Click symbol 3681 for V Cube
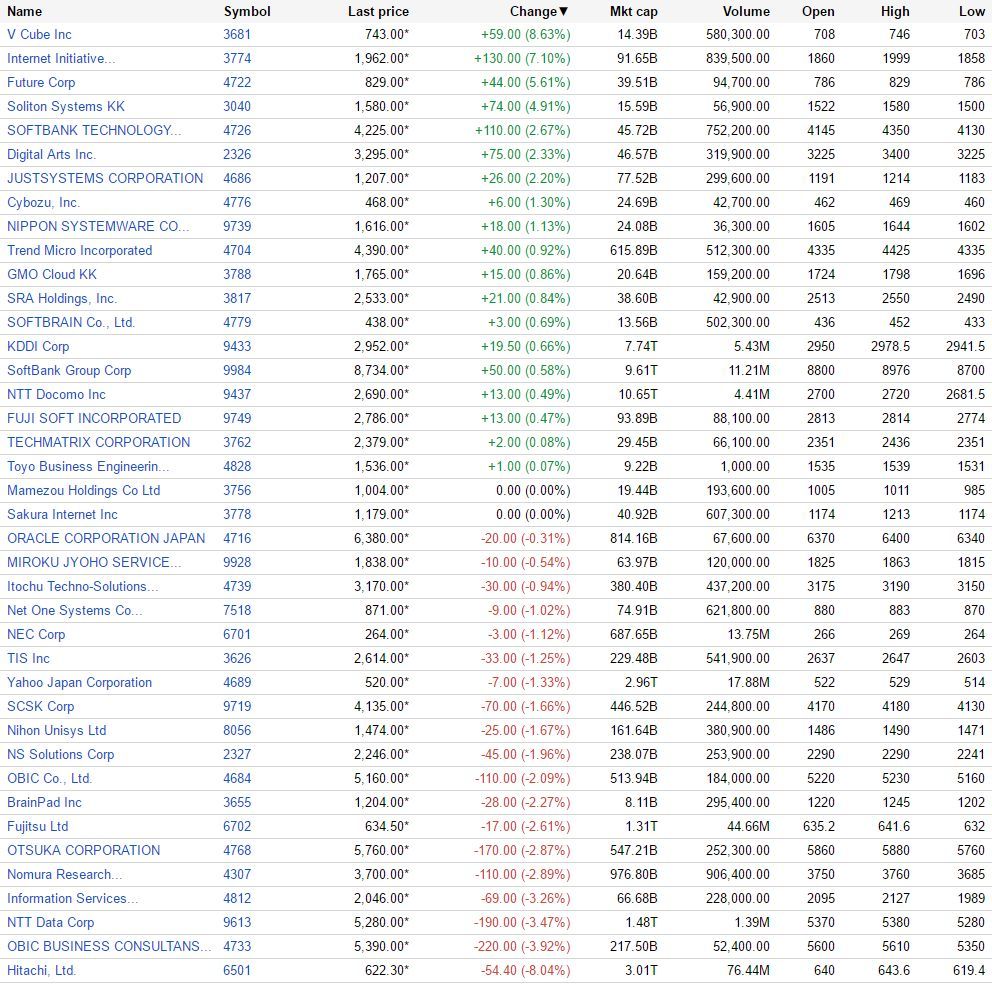Viewport: 992px width, 984px height. [237, 35]
